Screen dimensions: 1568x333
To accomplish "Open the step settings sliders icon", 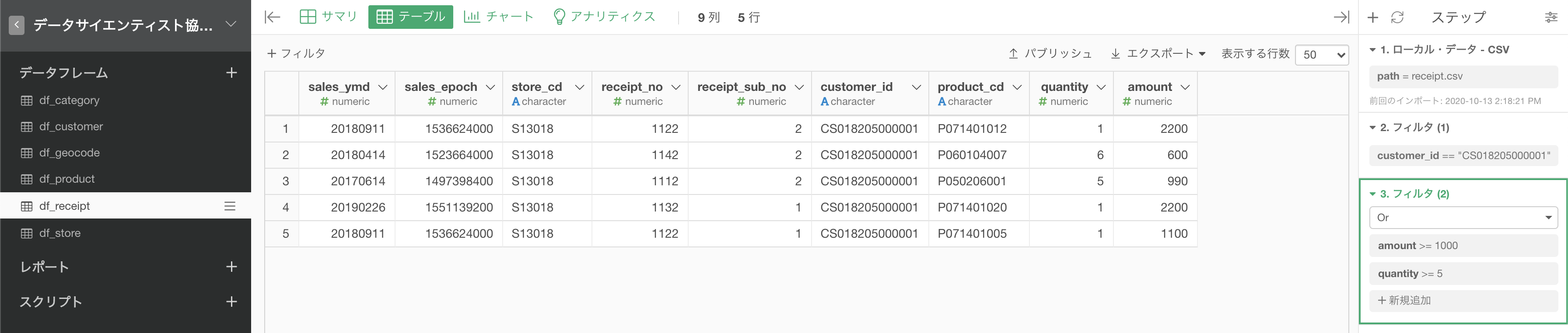I will click(x=1551, y=17).
